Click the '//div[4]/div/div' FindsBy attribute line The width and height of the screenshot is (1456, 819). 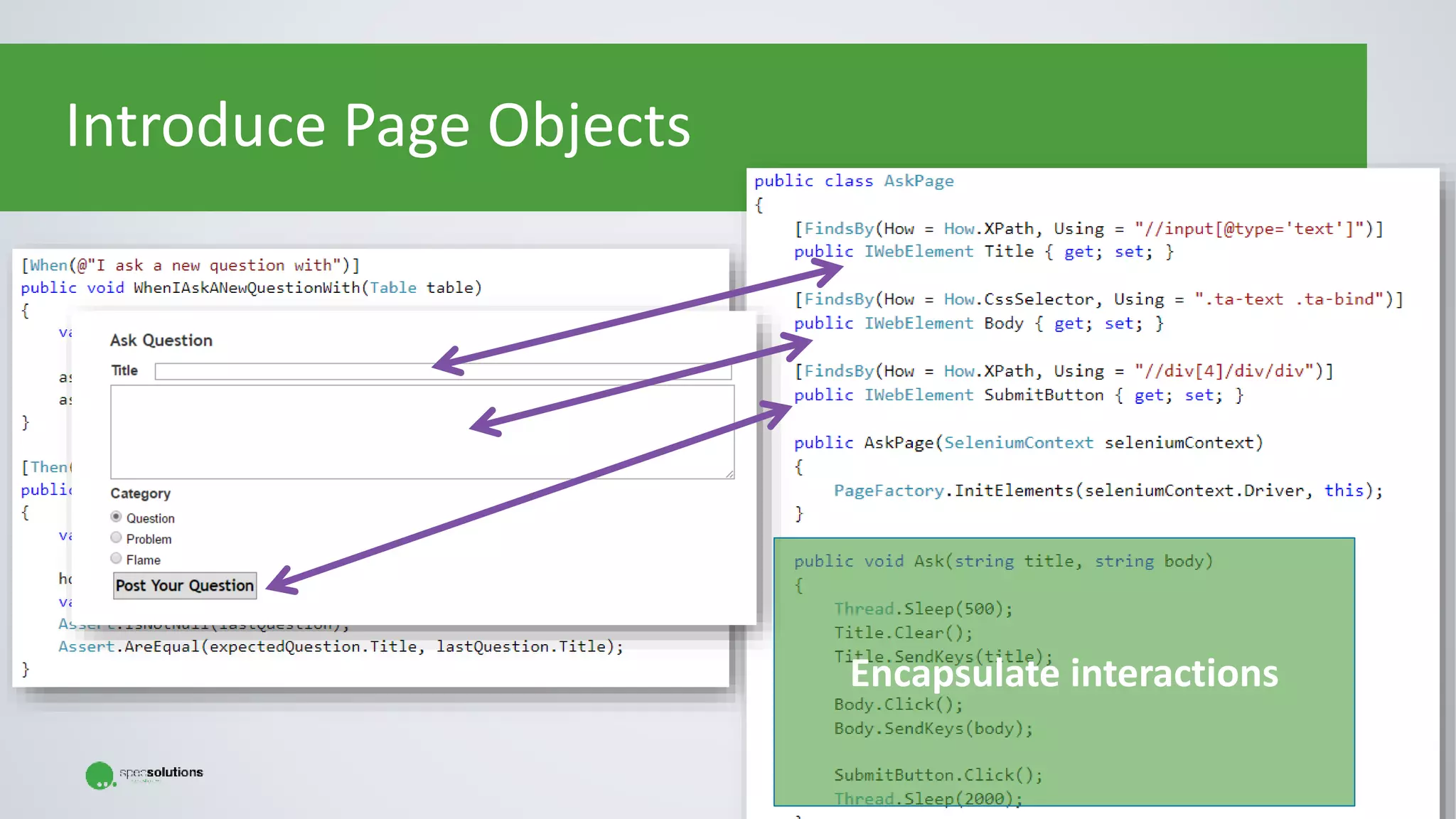1064,371
